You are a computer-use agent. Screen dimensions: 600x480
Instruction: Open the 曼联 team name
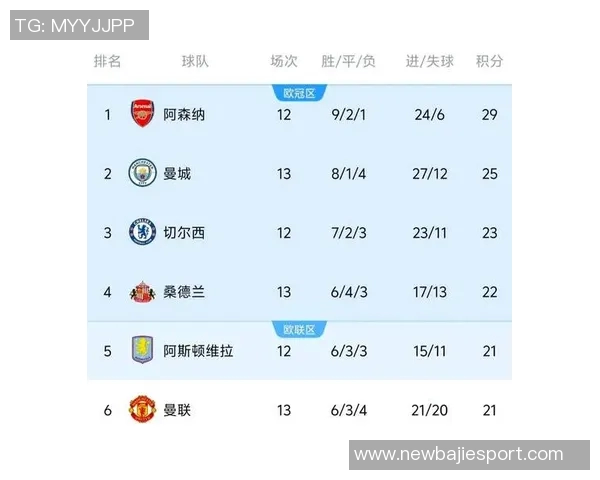pos(177,409)
